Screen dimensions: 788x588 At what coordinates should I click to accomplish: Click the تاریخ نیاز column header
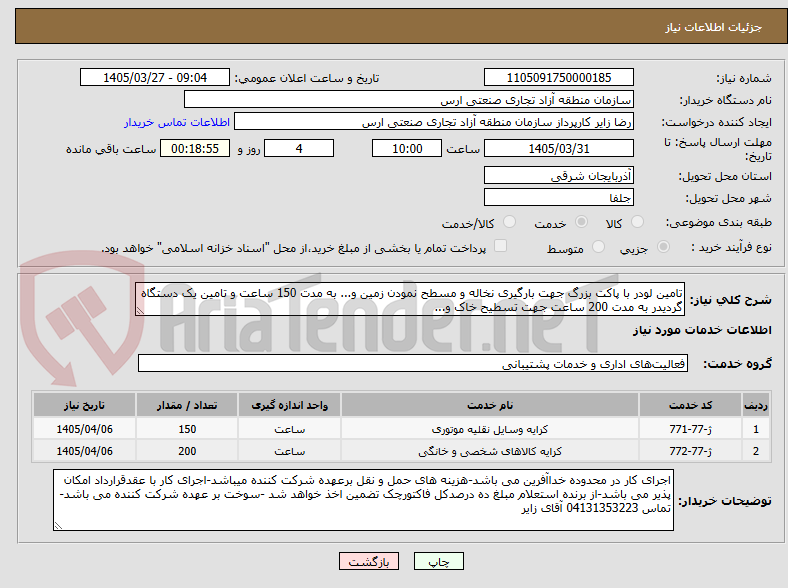84,405
